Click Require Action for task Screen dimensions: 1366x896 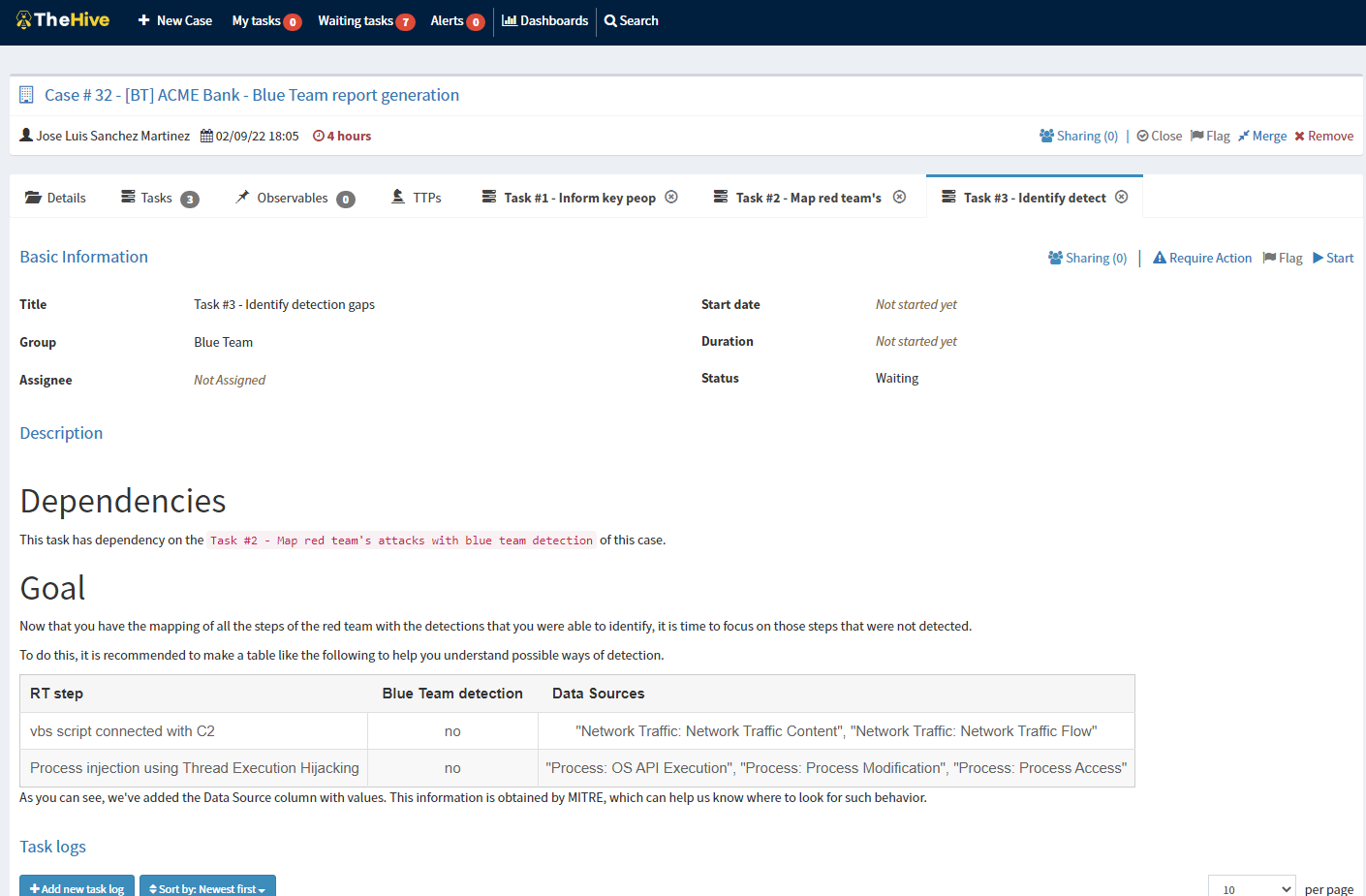tap(1202, 258)
